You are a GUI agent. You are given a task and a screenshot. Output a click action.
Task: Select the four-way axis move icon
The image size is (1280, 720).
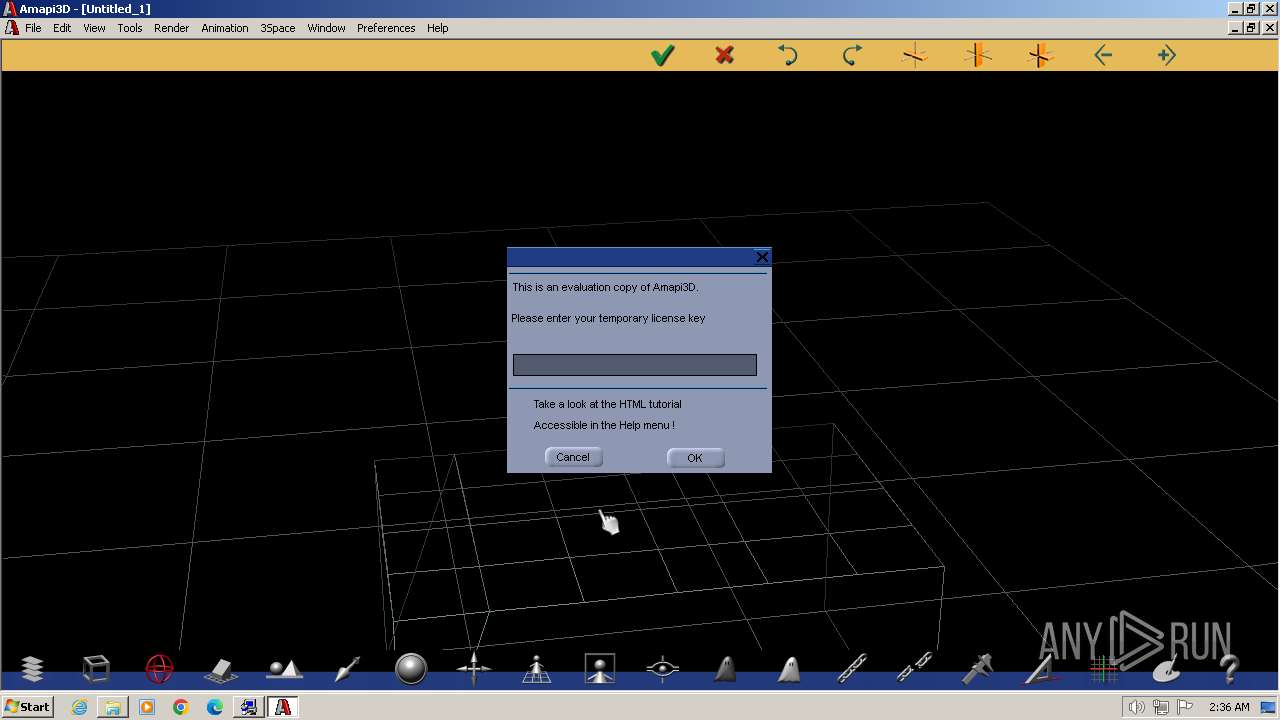[473, 668]
